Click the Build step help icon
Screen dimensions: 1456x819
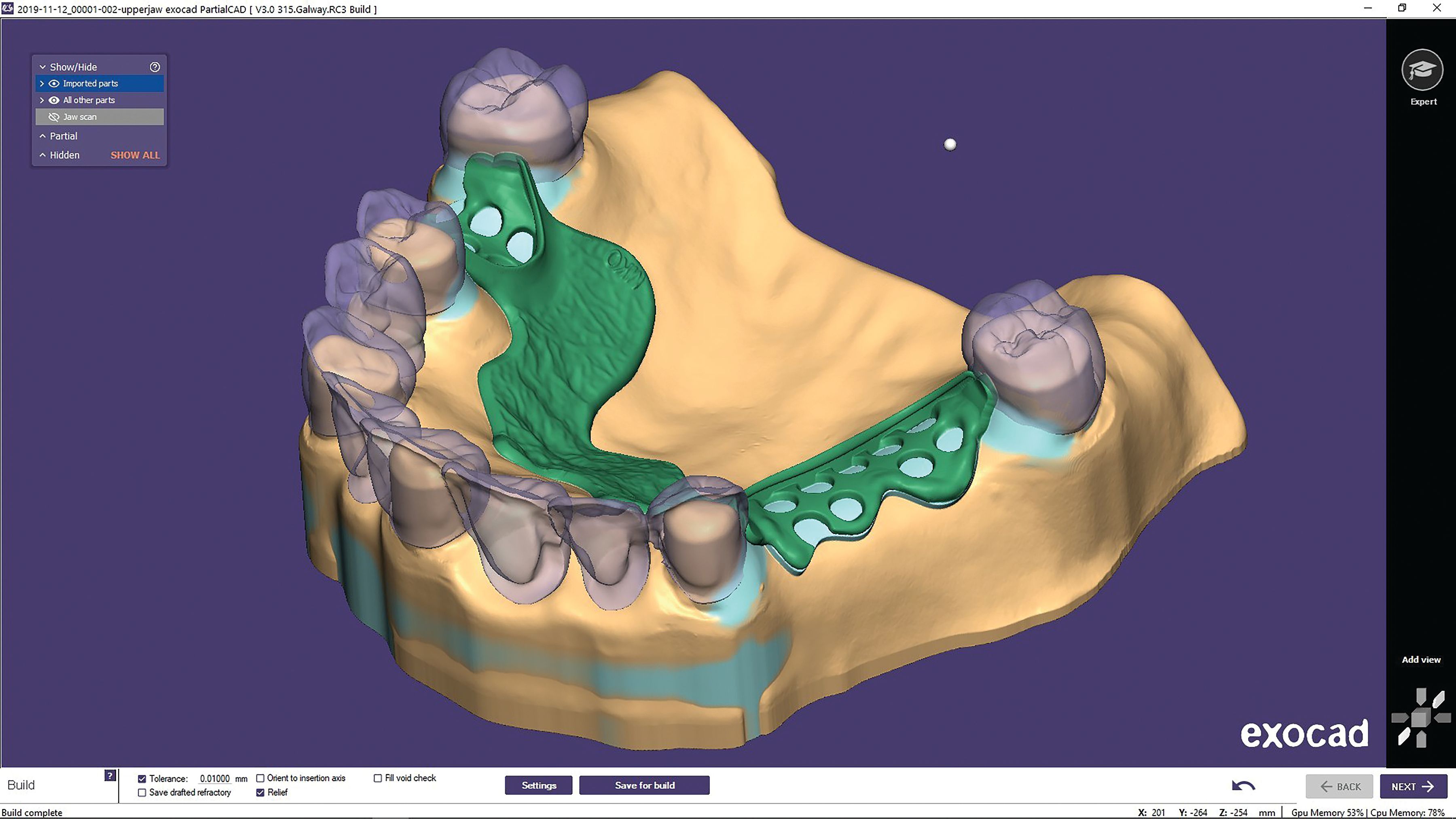click(110, 775)
